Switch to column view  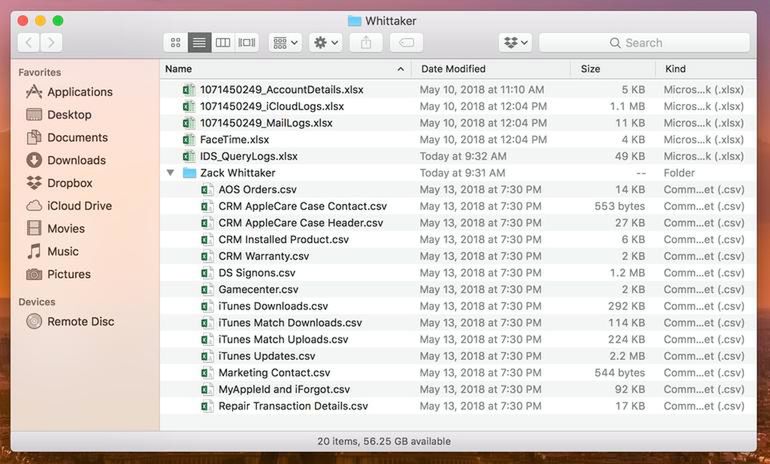click(x=223, y=43)
